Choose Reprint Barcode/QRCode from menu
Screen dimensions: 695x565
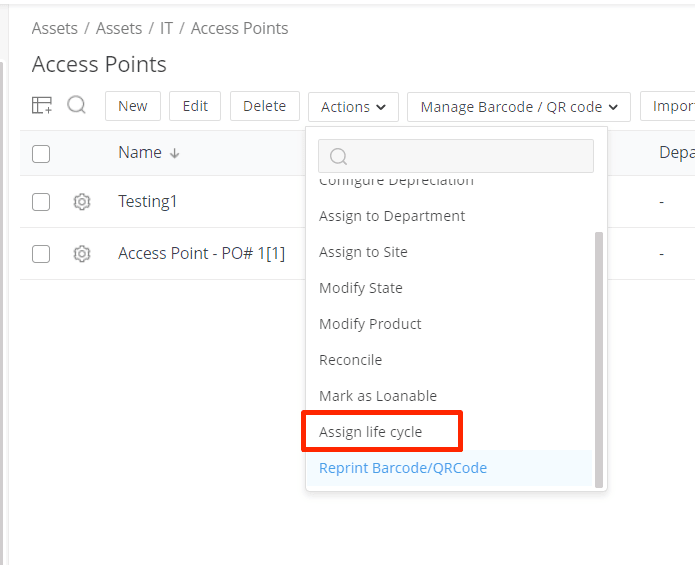point(403,468)
